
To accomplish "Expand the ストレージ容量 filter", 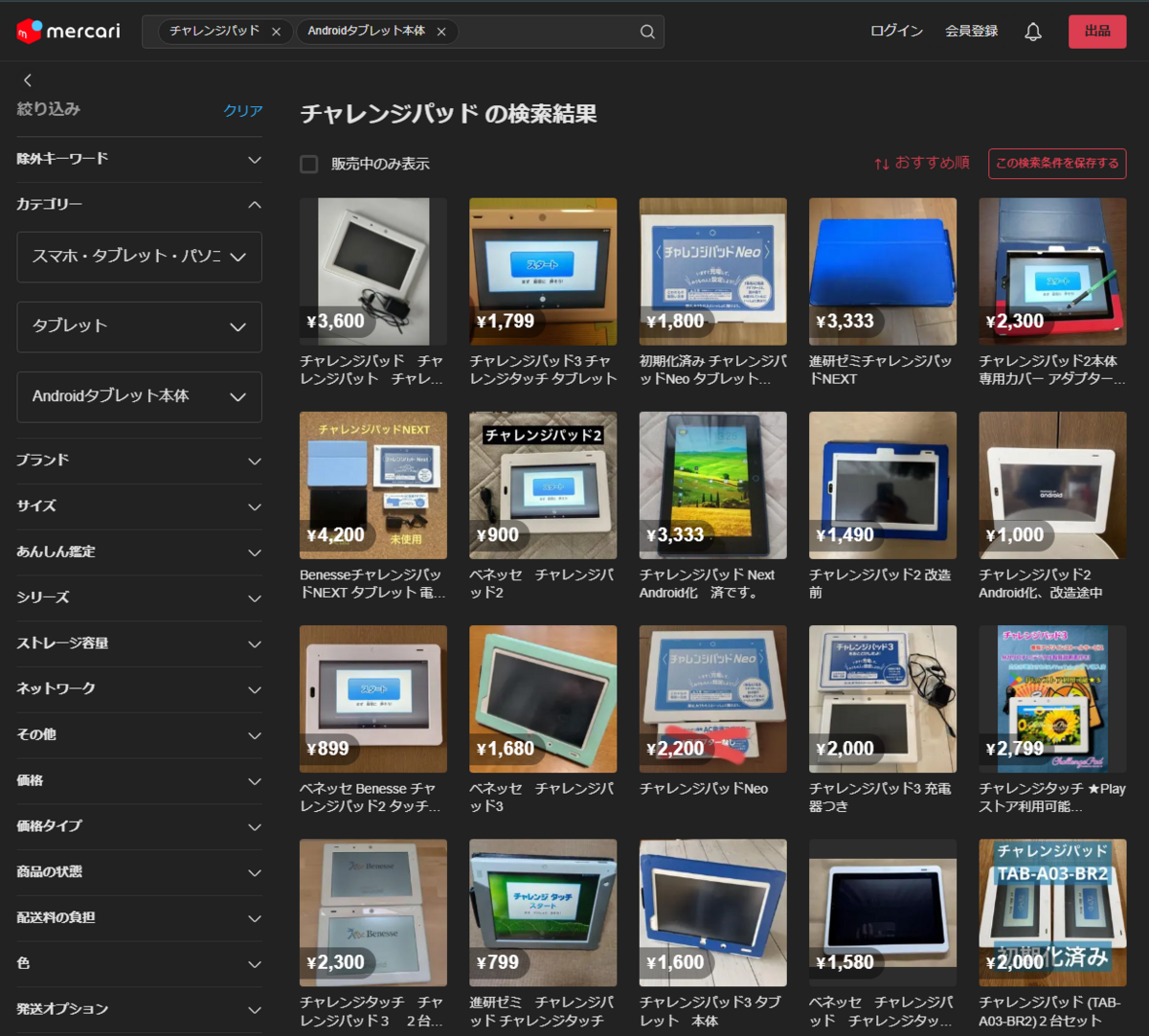I will click(139, 643).
